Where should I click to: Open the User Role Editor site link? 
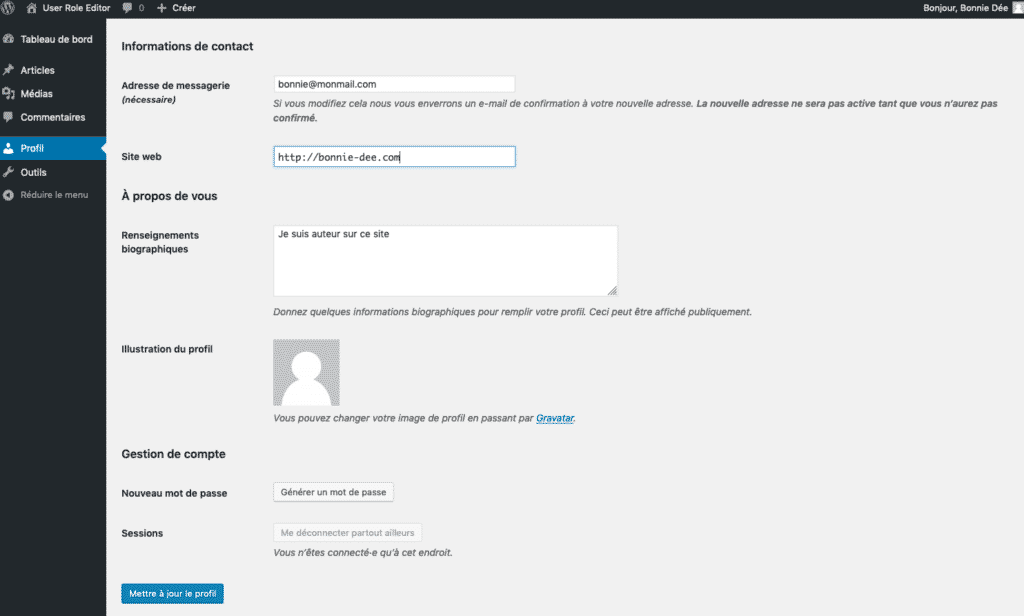pyautogui.click(x=76, y=8)
